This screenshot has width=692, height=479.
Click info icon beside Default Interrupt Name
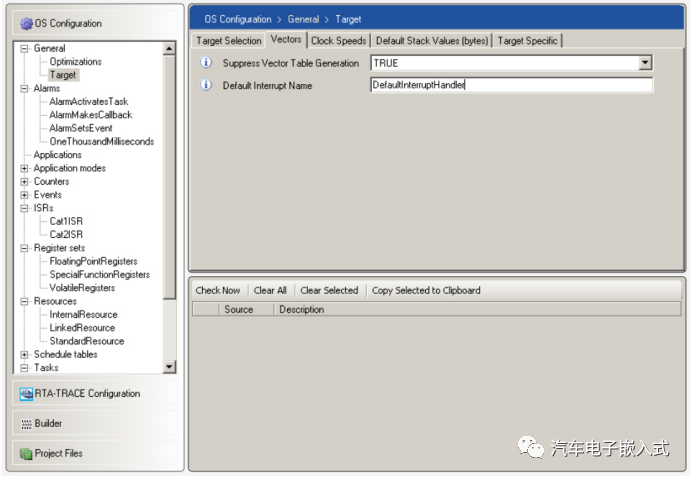[x=206, y=85]
